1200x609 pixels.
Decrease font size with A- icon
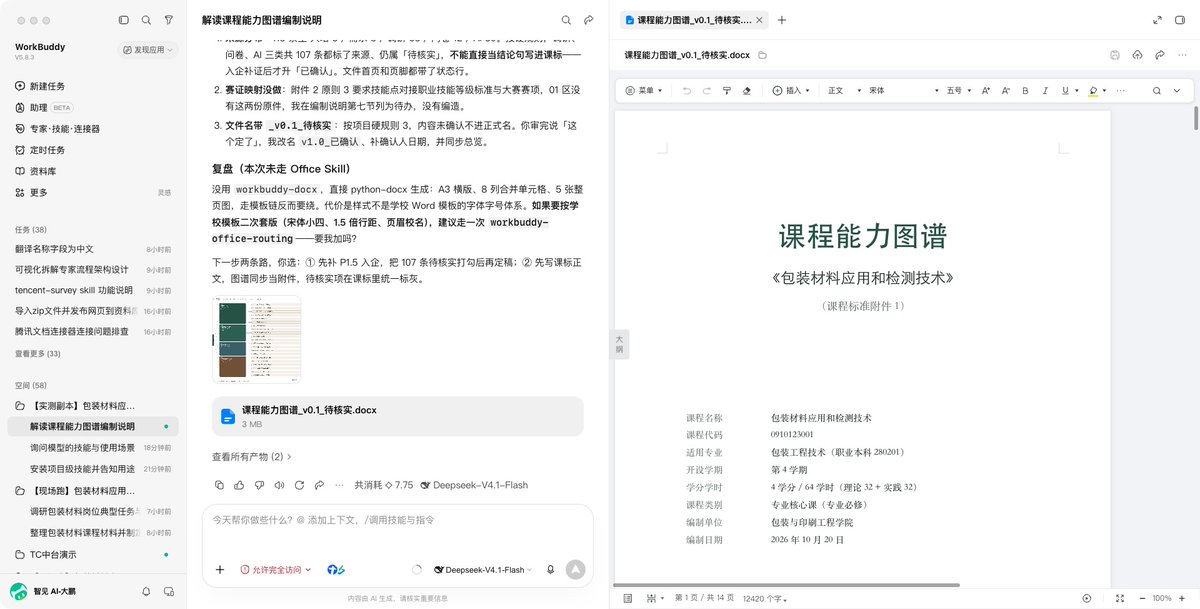pyautogui.click(x=1005, y=90)
